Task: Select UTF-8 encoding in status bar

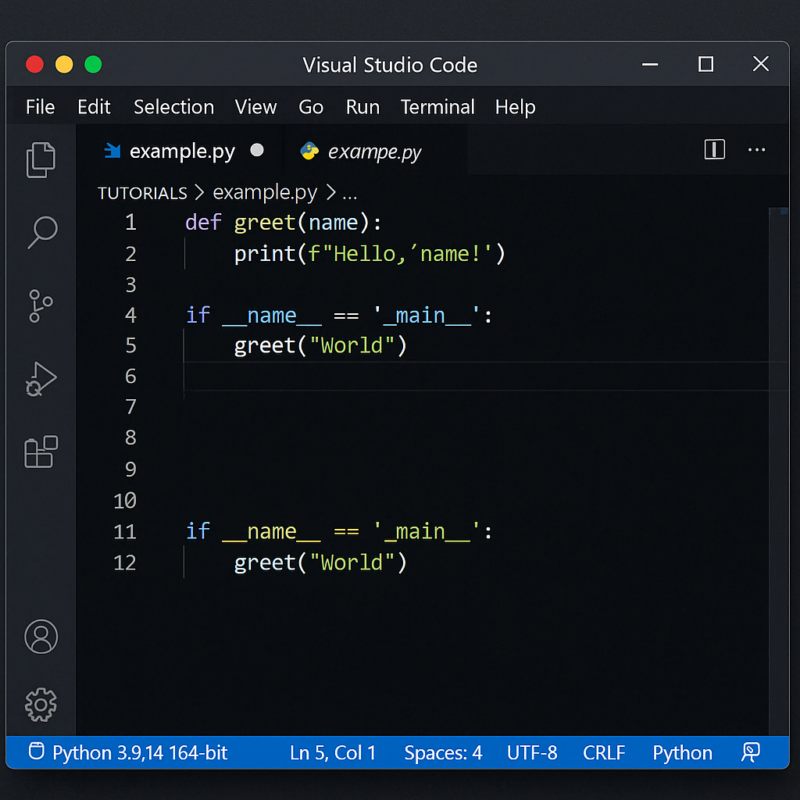Action: [532, 752]
